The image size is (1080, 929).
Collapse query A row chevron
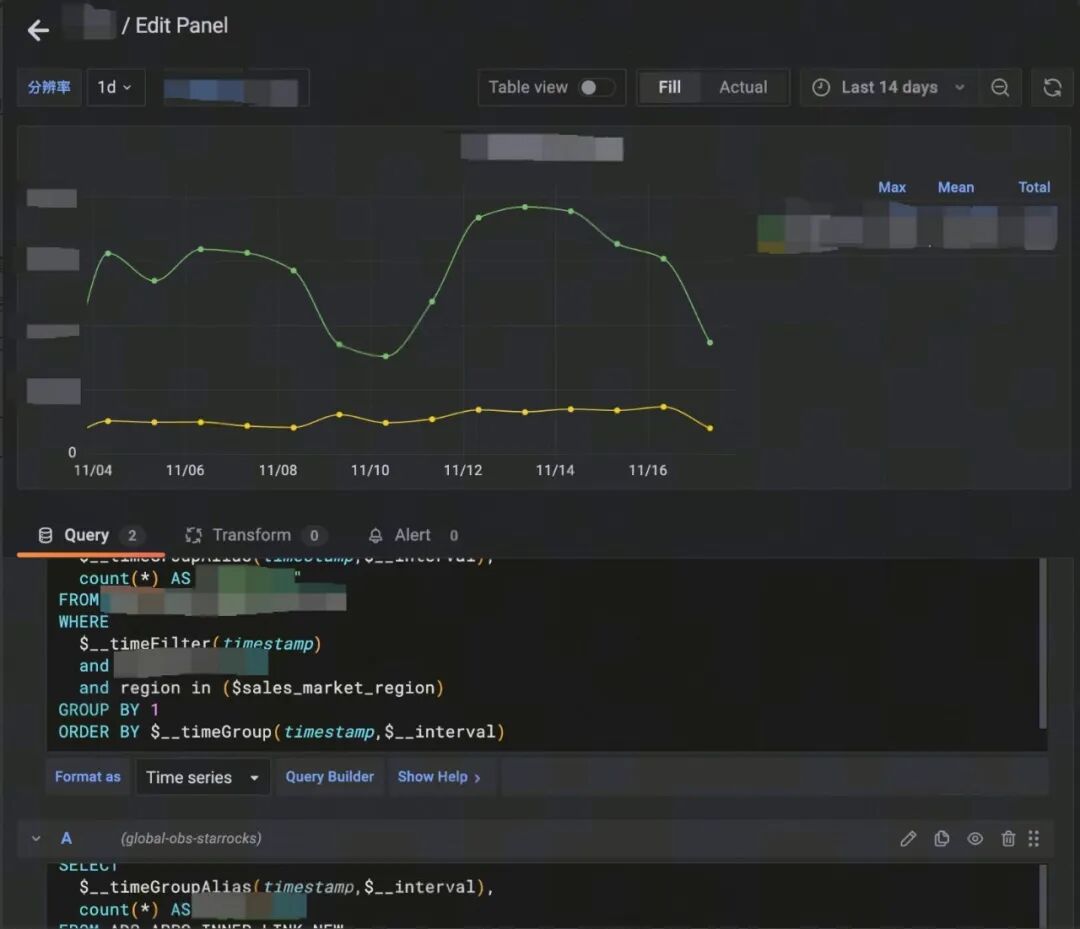click(x=36, y=838)
